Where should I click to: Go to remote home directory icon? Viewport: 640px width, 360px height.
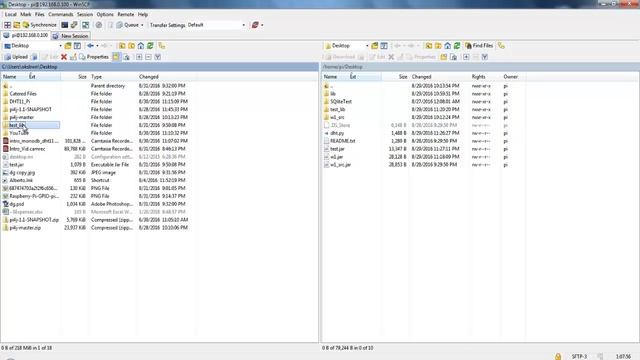point(447,46)
